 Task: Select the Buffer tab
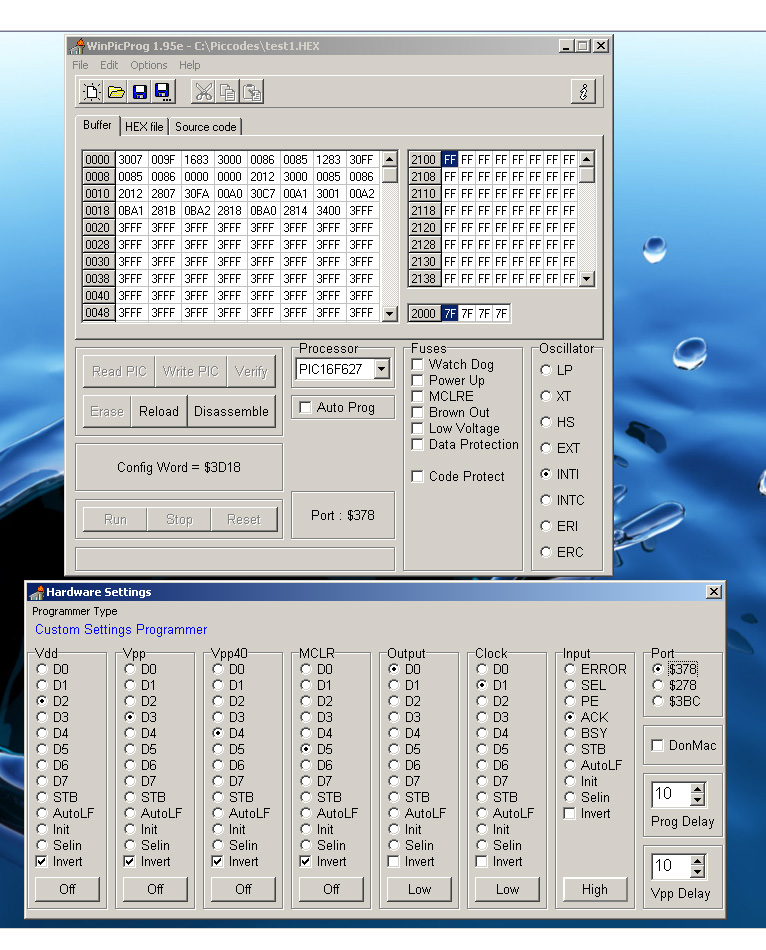point(98,125)
